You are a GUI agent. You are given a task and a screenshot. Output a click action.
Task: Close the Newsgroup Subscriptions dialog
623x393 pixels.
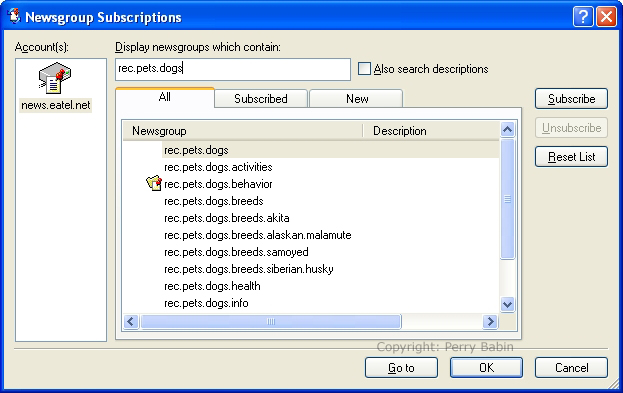(606, 17)
